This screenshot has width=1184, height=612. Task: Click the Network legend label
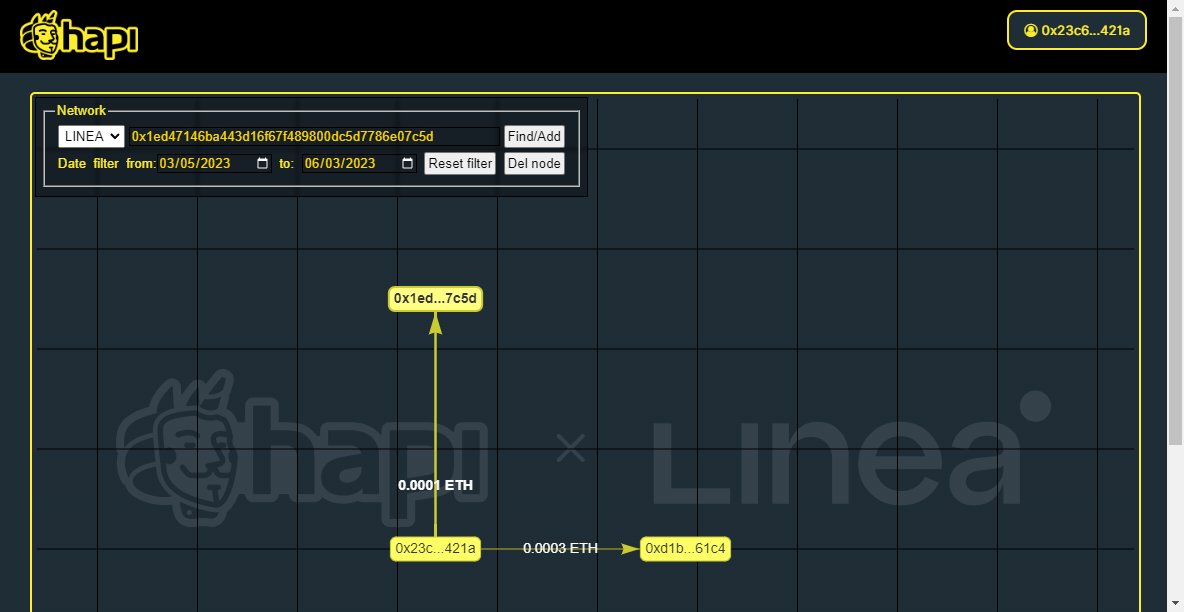tap(82, 110)
